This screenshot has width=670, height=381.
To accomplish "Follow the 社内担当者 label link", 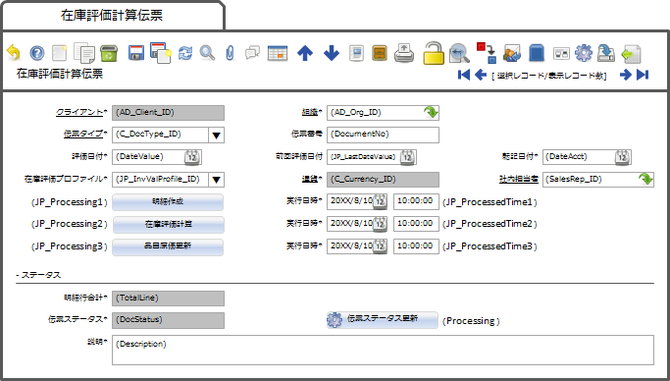I will (x=518, y=179).
